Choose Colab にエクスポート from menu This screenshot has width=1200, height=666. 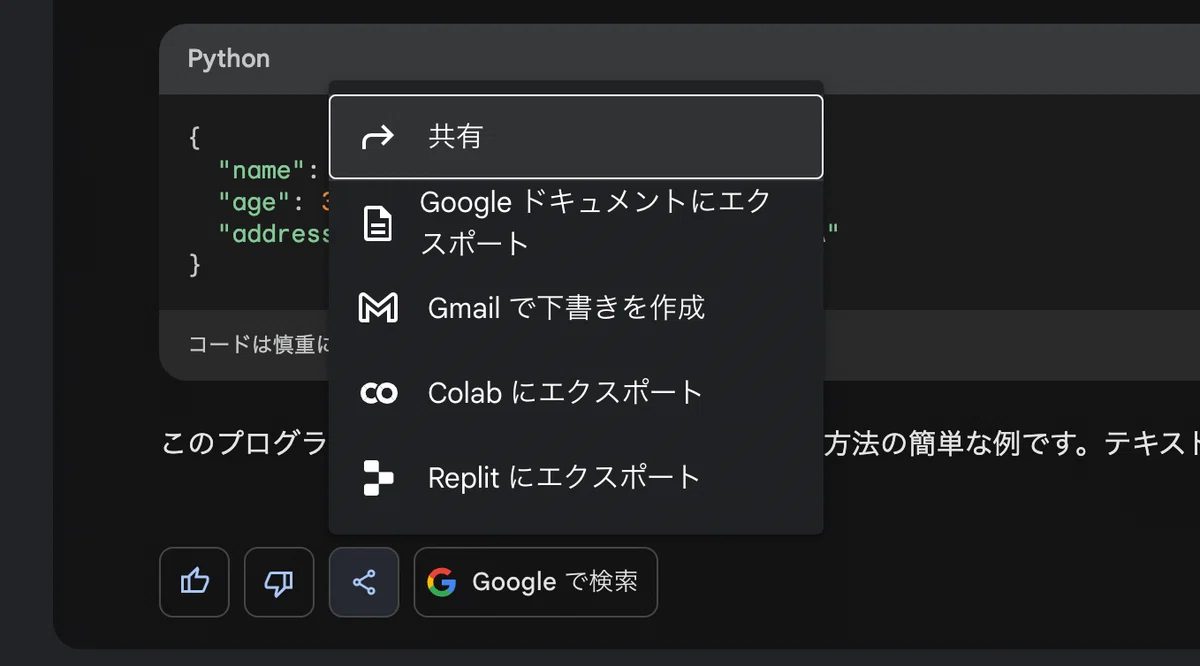[576, 392]
